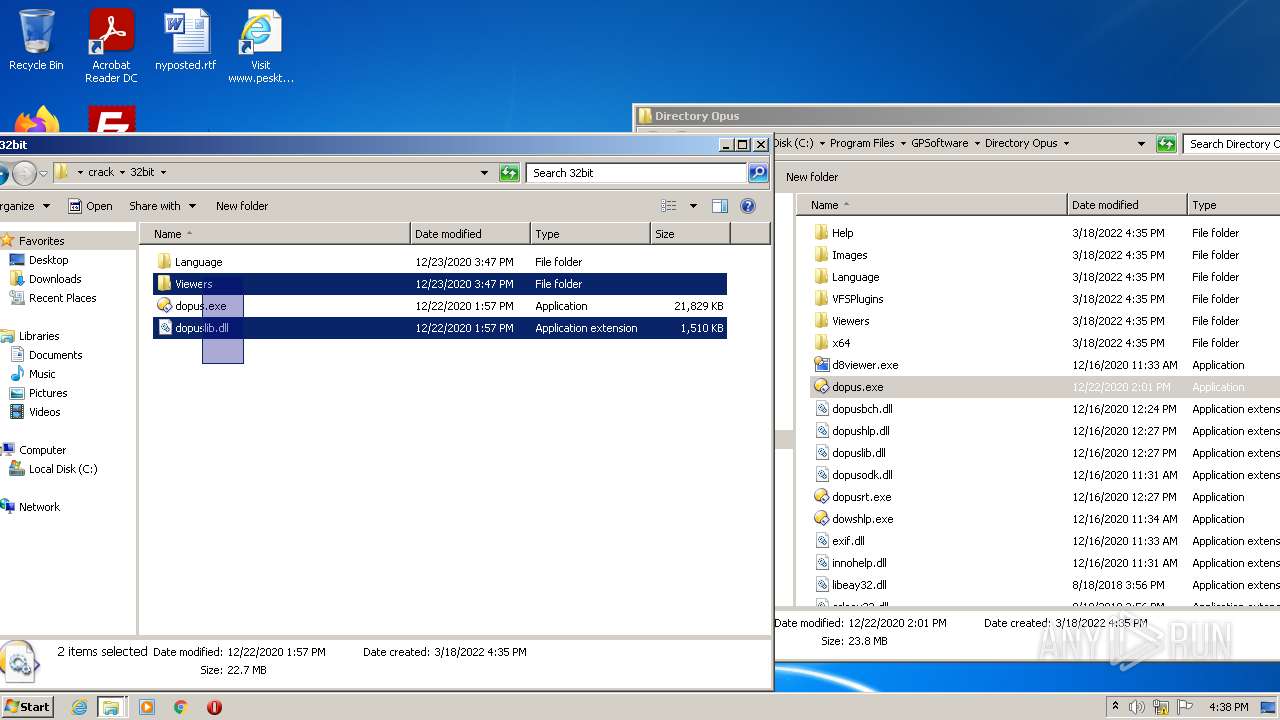Click the Search 32bit input field
The width and height of the screenshot is (1280, 720).
pyautogui.click(x=637, y=173)
